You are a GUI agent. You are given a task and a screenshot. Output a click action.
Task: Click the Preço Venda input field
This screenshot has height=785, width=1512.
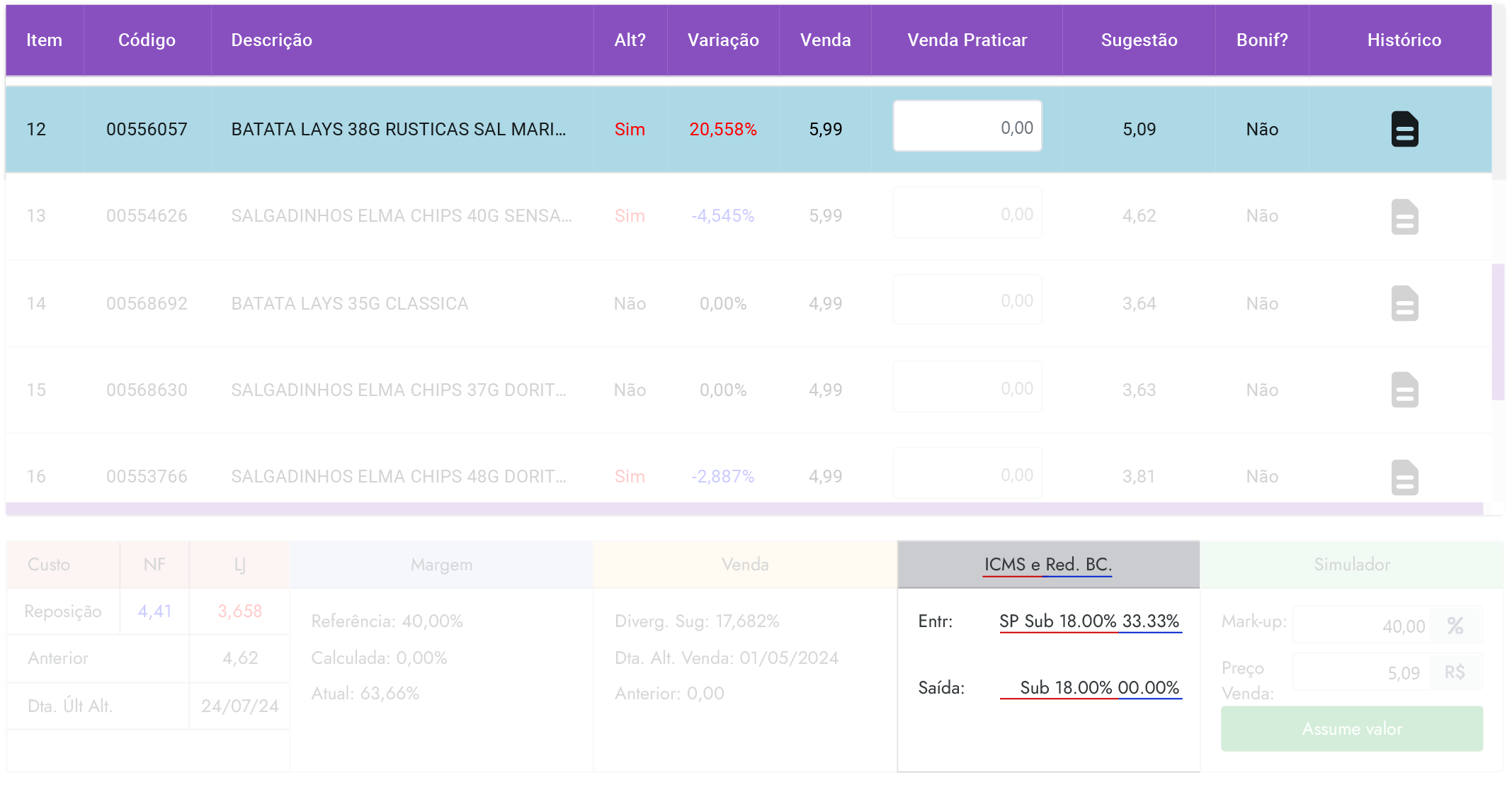pos(1360,672)
